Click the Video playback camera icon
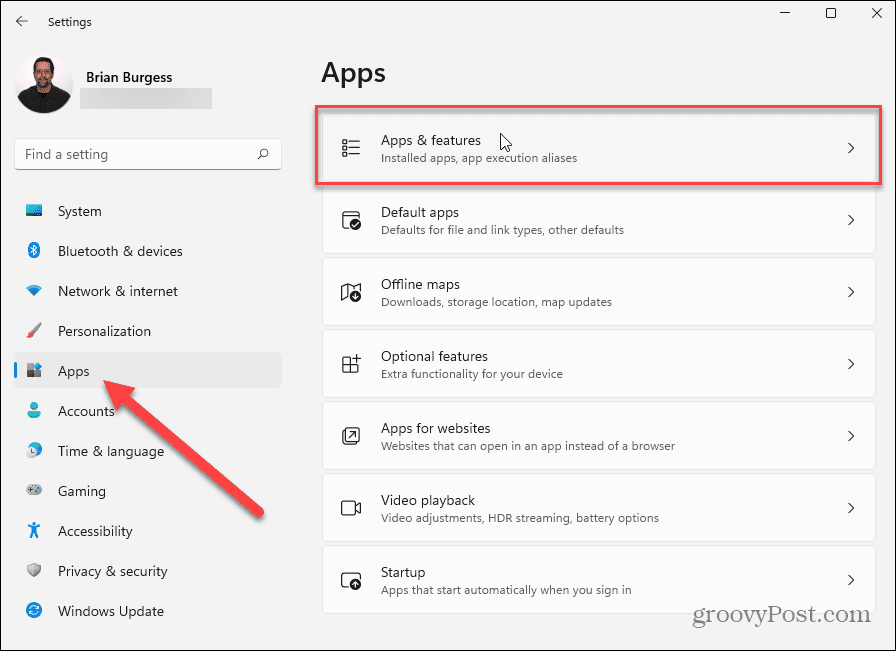Viewport: 896px width, 651px height. (x=351, y=508)
